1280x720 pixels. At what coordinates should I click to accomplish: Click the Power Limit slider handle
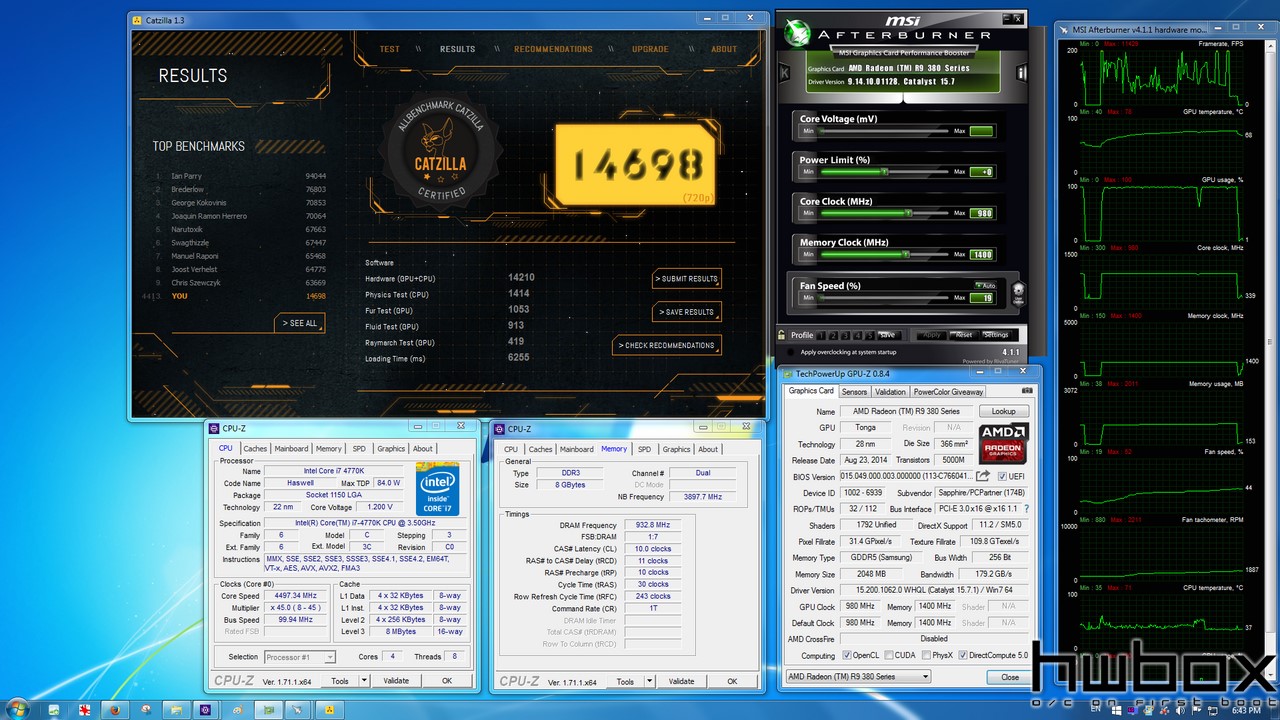pyautogui.click(x=885, y=172)
